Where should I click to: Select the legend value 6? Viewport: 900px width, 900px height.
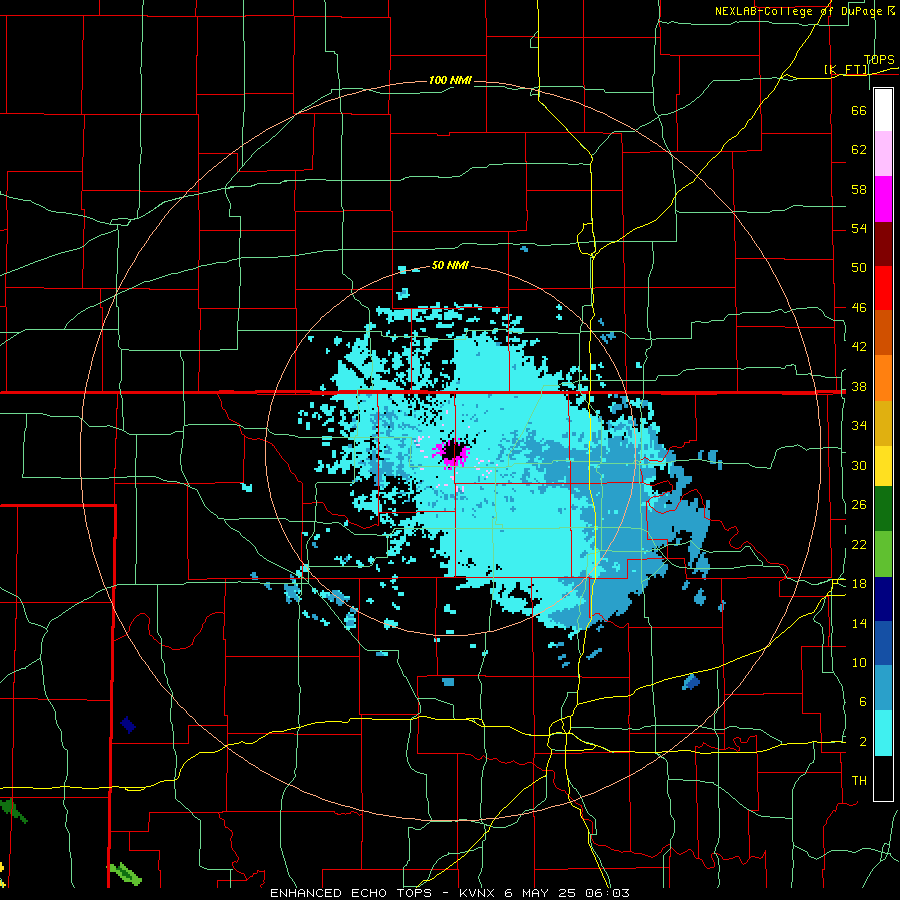[x=862, y=702]
